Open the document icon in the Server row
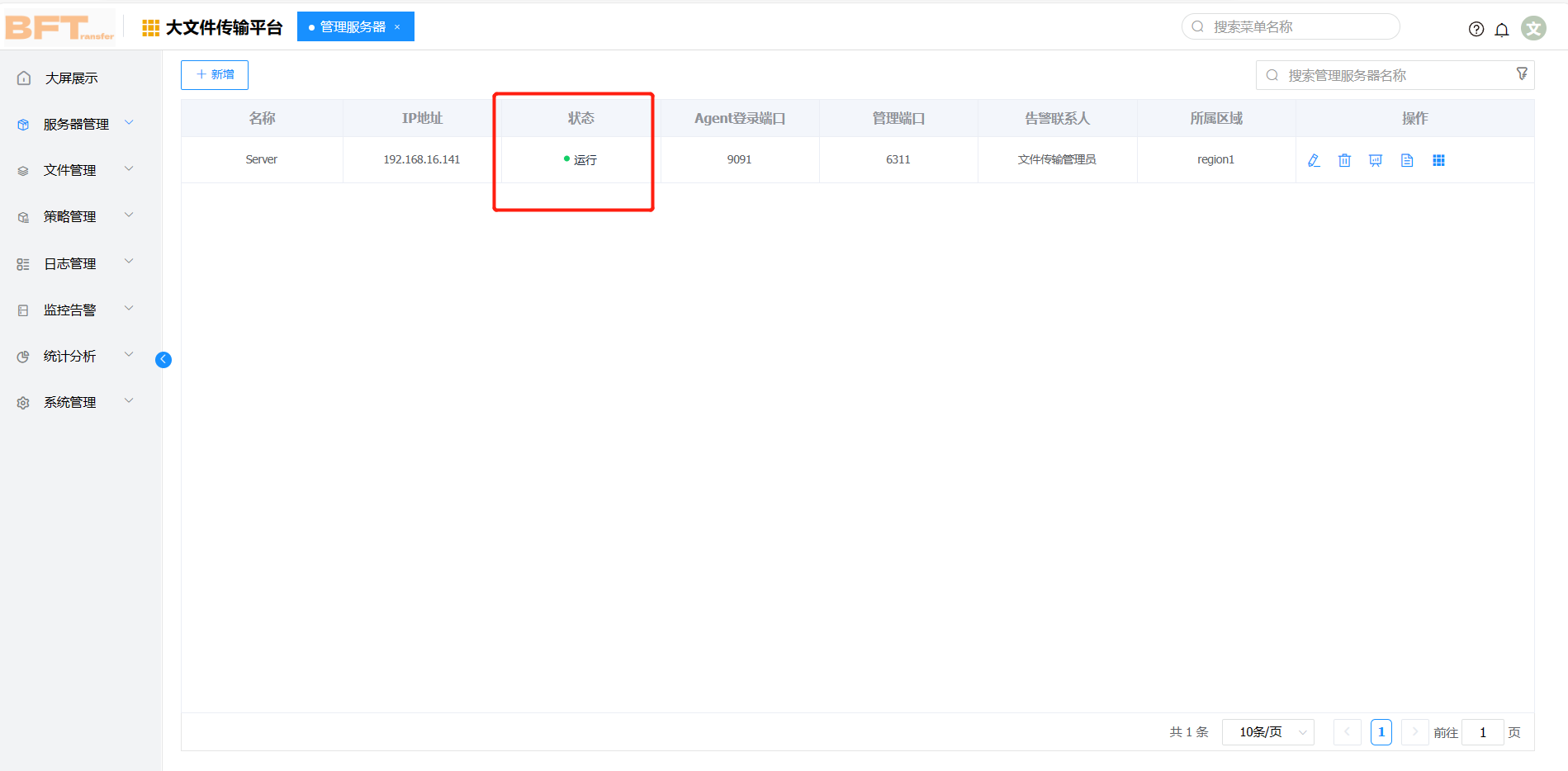This screenshot has width=1568, height=771. [x=1407, y=160]
